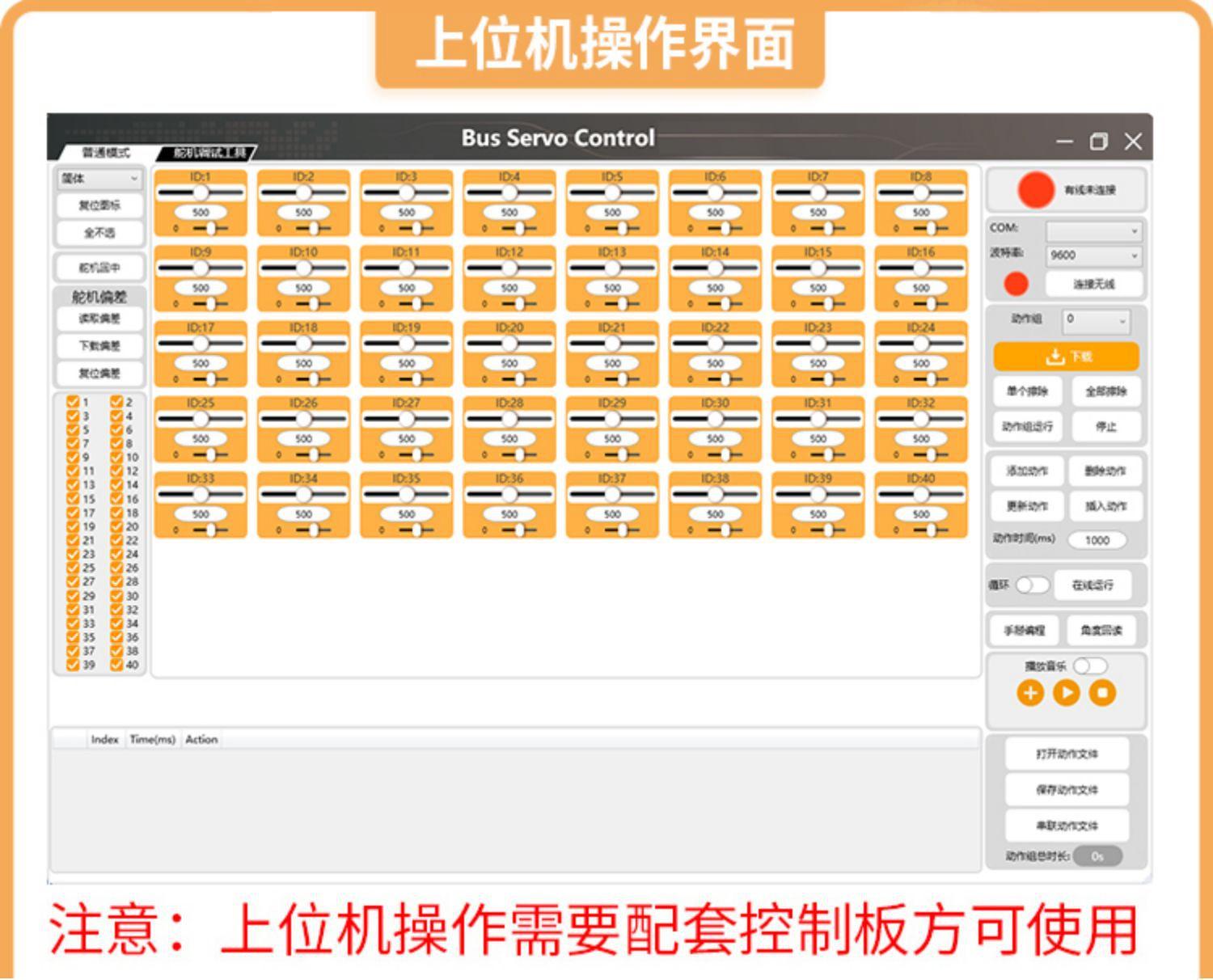Open the 简体 language dropdown
The height and width of the screenshot is (980, 1213).
[x=99, y=179]
